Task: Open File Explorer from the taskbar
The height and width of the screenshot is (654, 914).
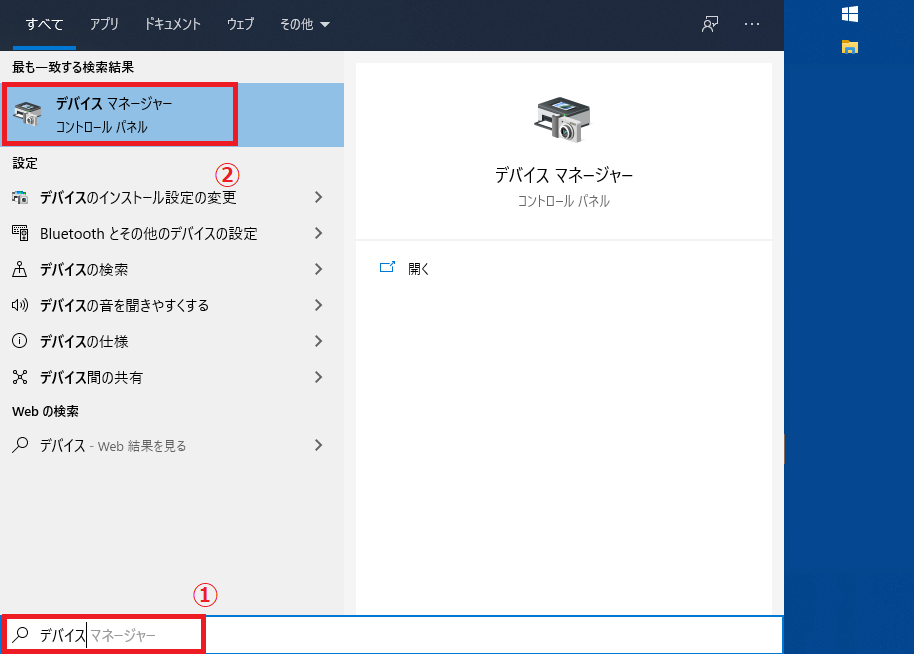Action: point(850,47)
